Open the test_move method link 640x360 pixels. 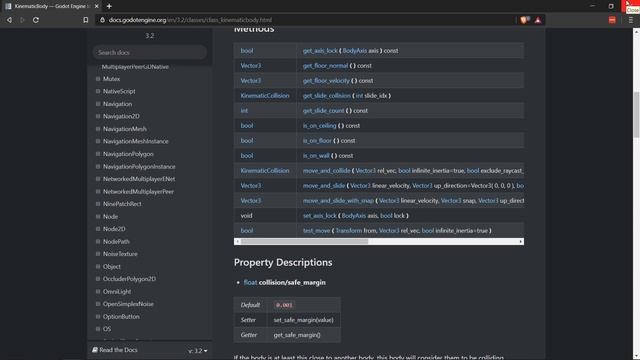tap(316, 231)
